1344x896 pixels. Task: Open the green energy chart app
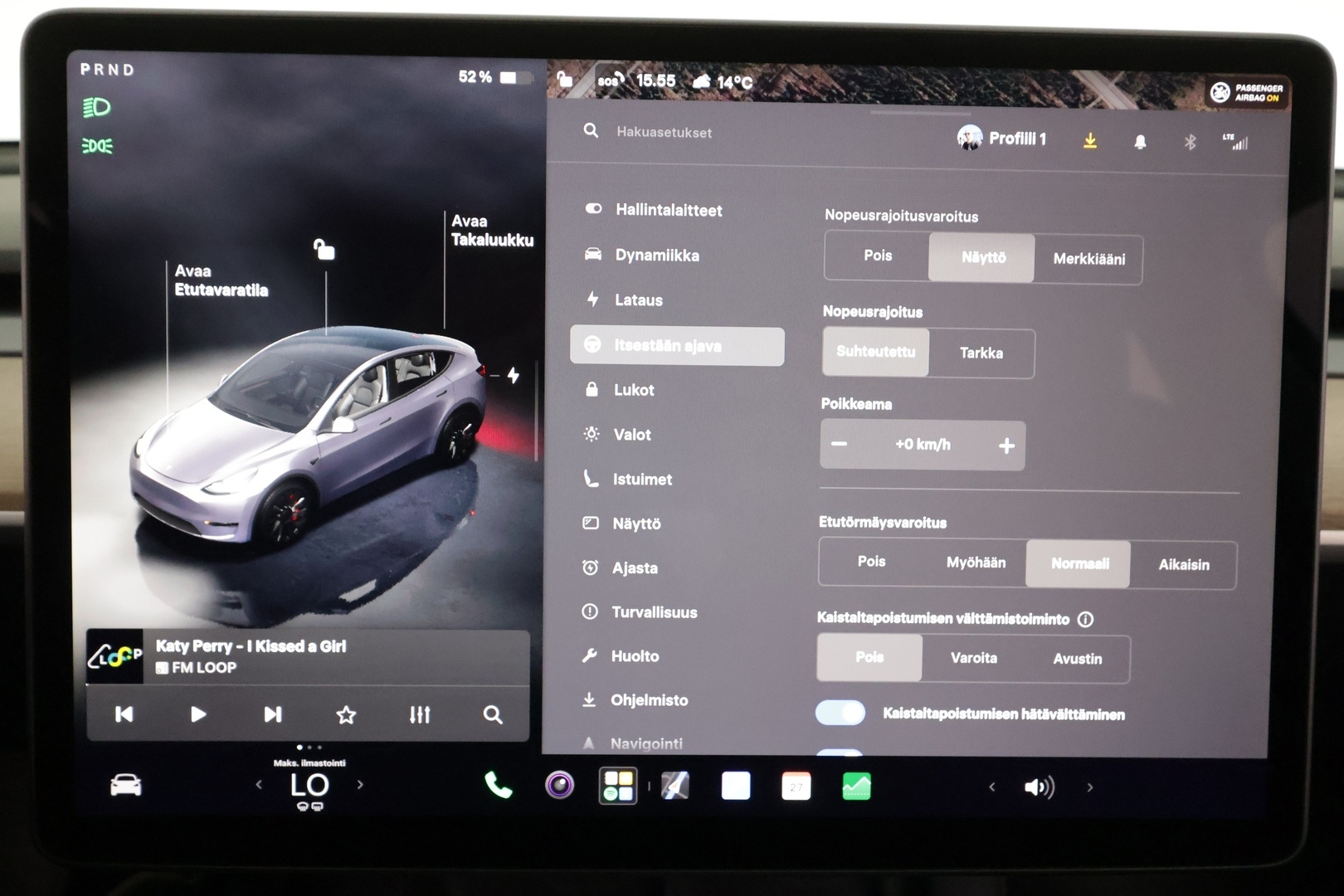click(x=856, y=786)
